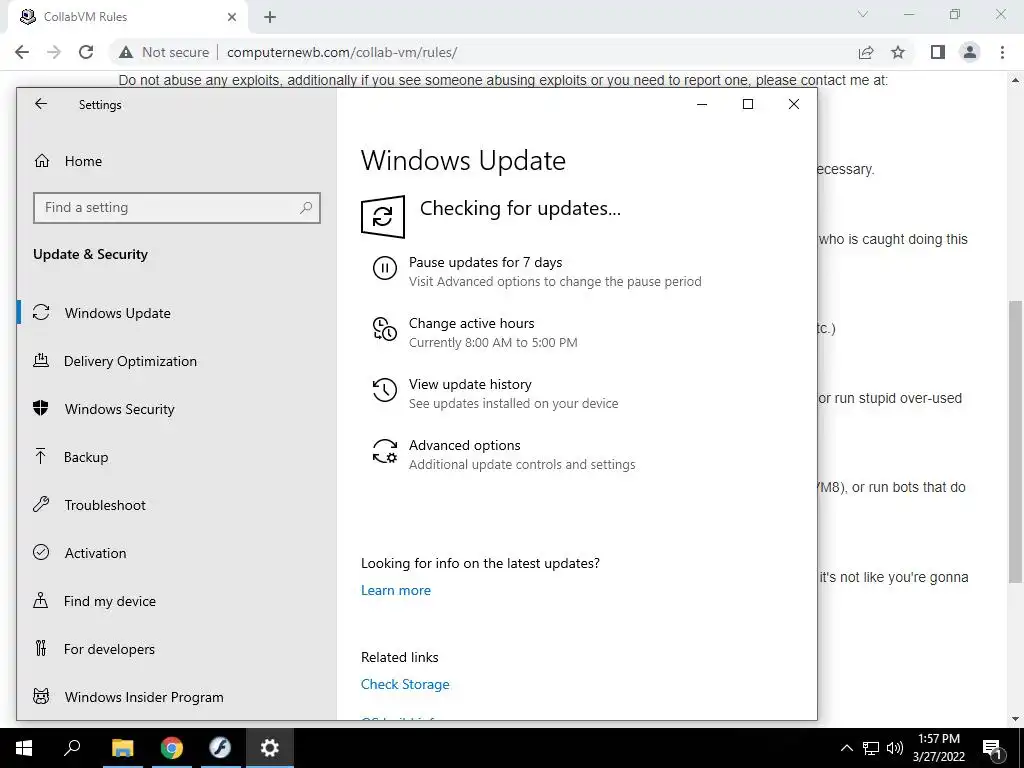
Task: Click the volume speaker tray icon
Action: (x=895, y=748)
